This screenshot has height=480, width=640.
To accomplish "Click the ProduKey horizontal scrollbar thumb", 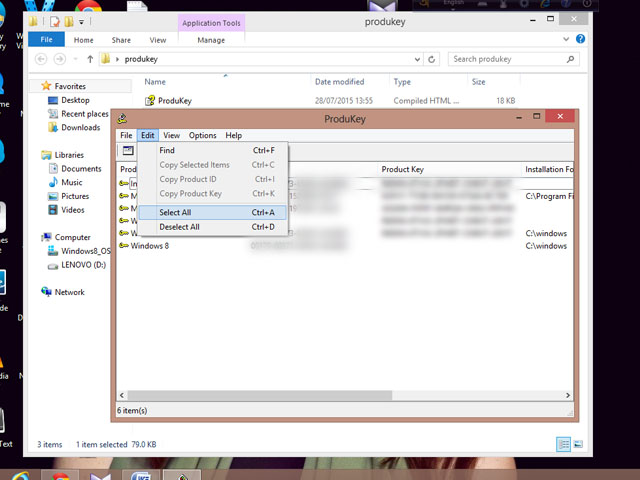I will [x=260, y=395].
